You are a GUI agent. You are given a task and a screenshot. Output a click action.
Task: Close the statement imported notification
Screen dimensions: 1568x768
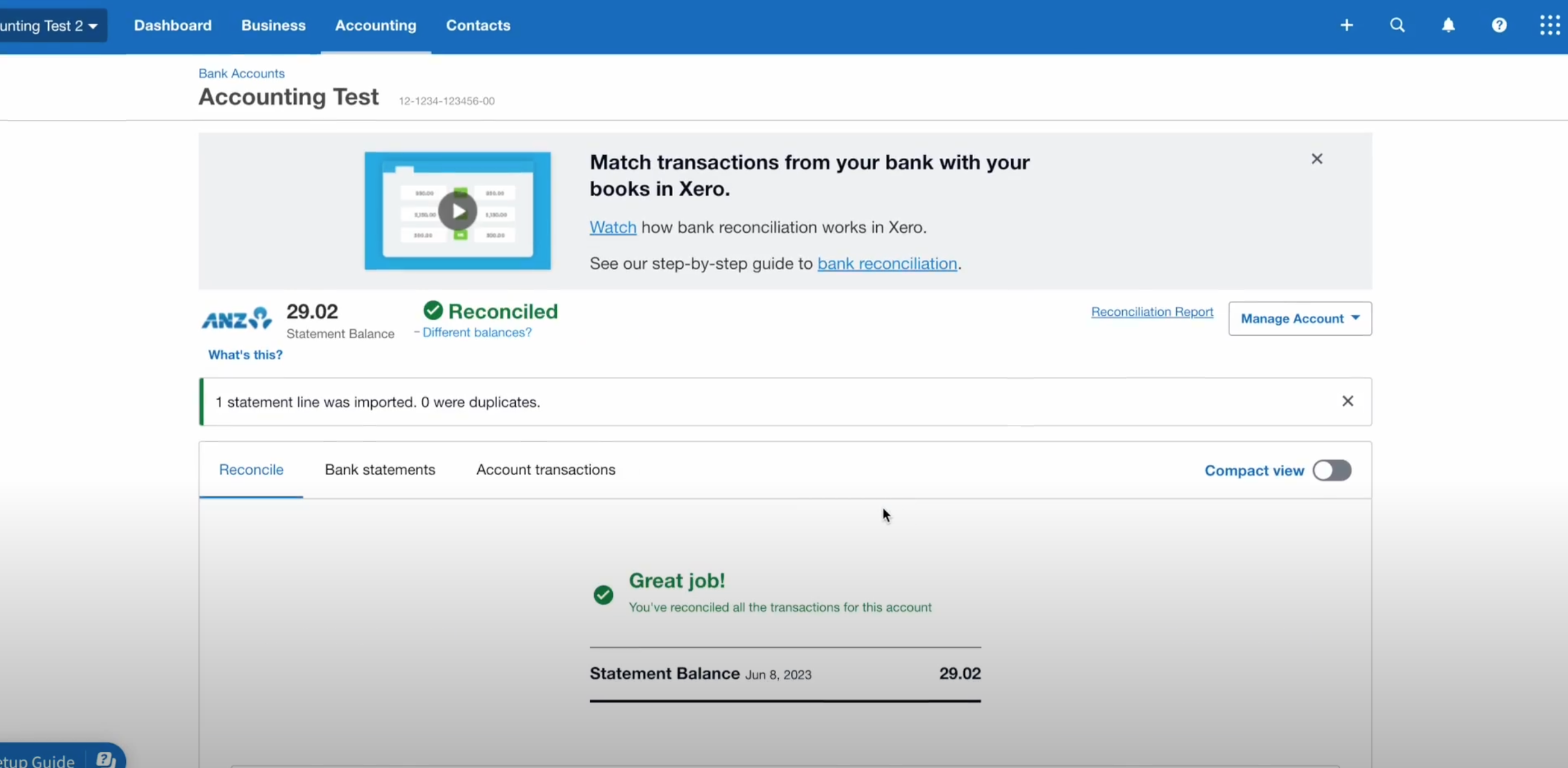(1347, 401)
